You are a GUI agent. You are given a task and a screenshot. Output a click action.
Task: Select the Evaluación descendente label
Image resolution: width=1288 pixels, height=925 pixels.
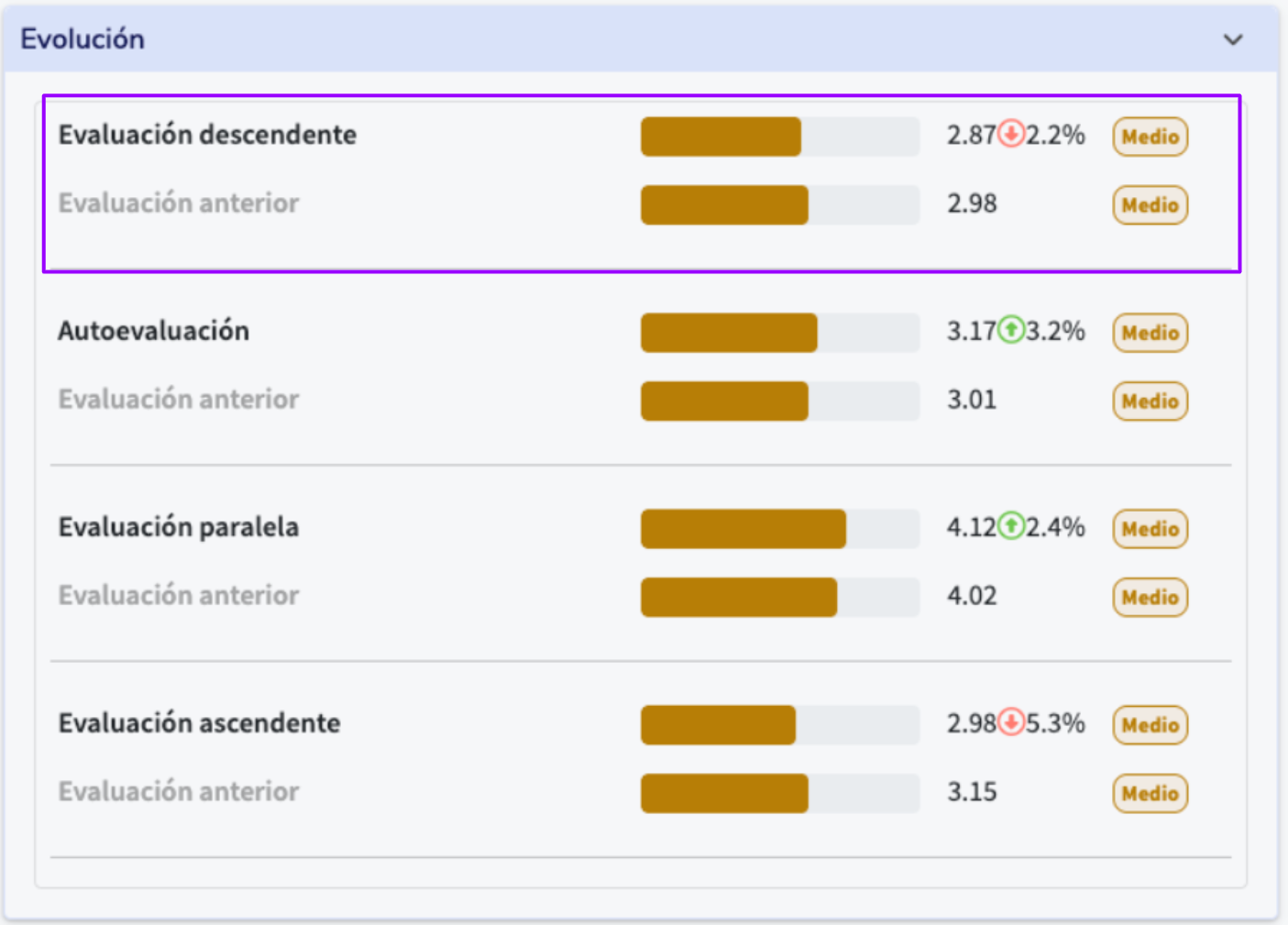point(207,135)
